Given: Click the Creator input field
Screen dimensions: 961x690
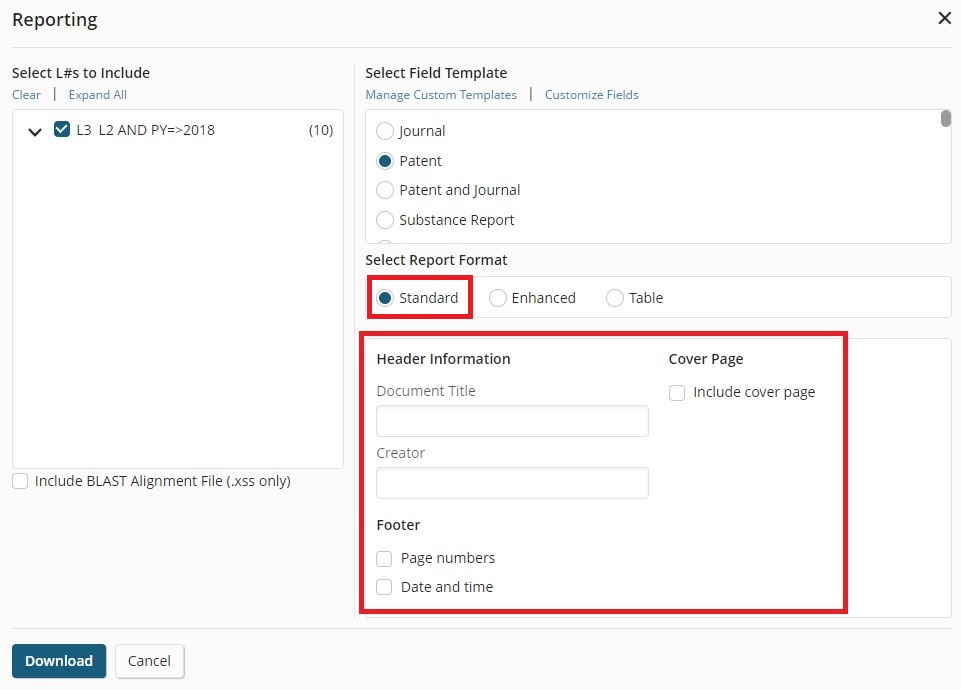Looking at the screenshot, I should click(x=512, y=483).
